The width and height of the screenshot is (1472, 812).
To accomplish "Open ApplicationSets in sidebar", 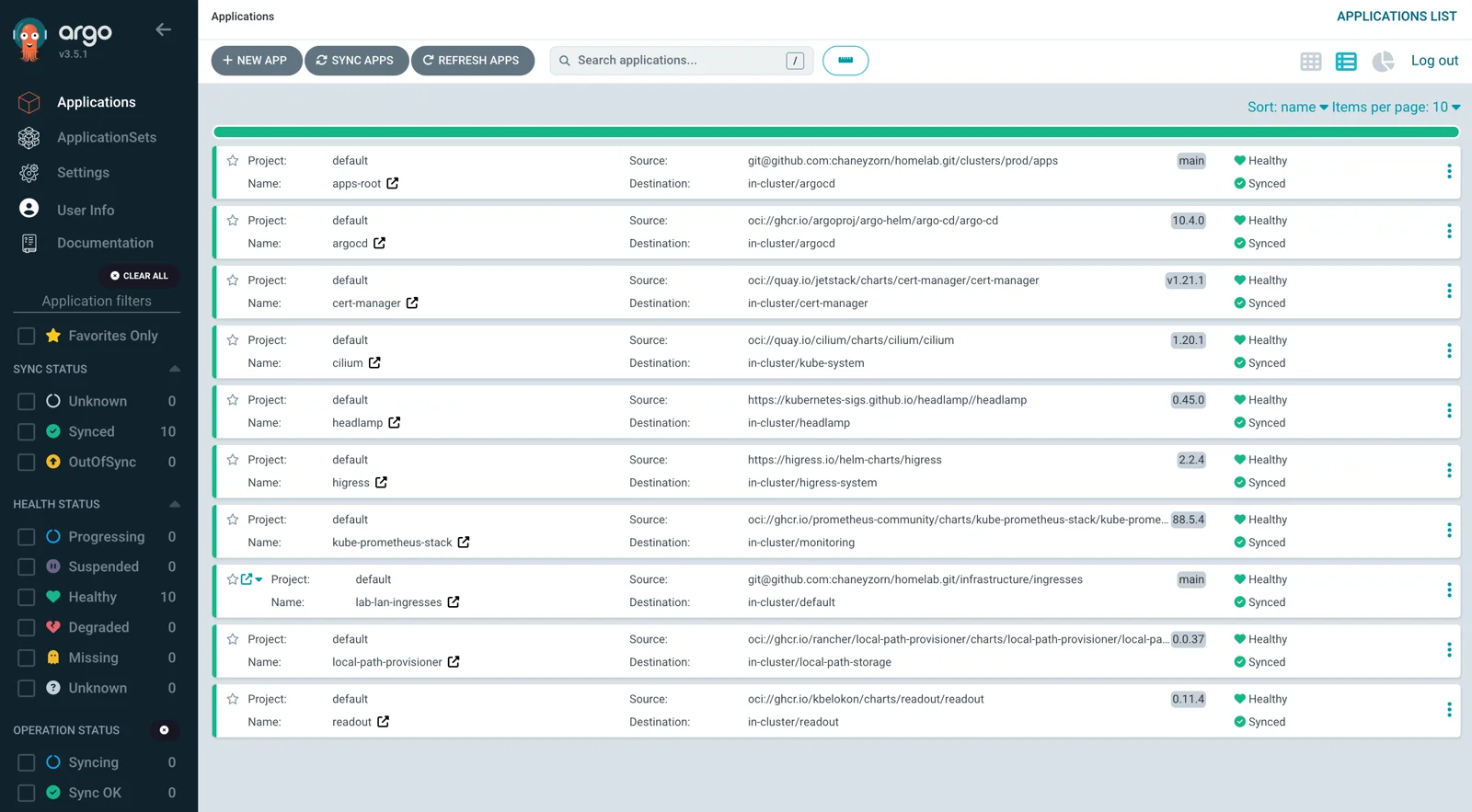I will point(107,138).
